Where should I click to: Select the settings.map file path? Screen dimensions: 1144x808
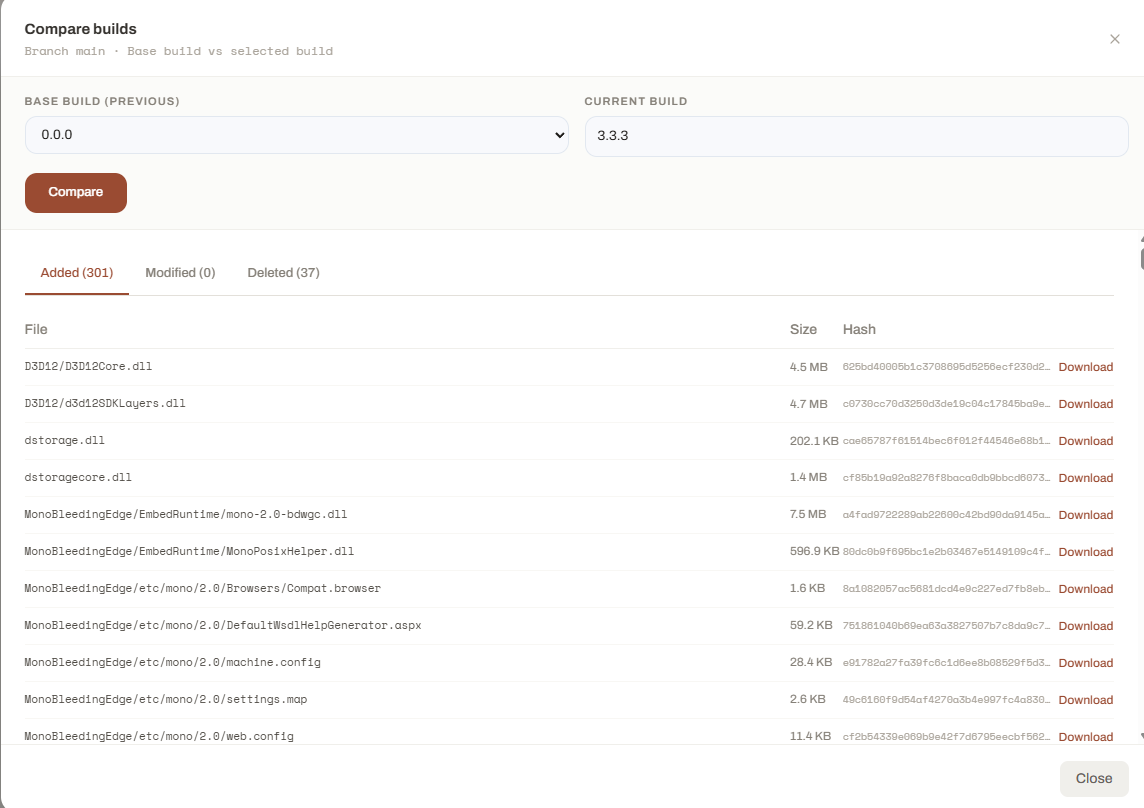tap(166, 699)
